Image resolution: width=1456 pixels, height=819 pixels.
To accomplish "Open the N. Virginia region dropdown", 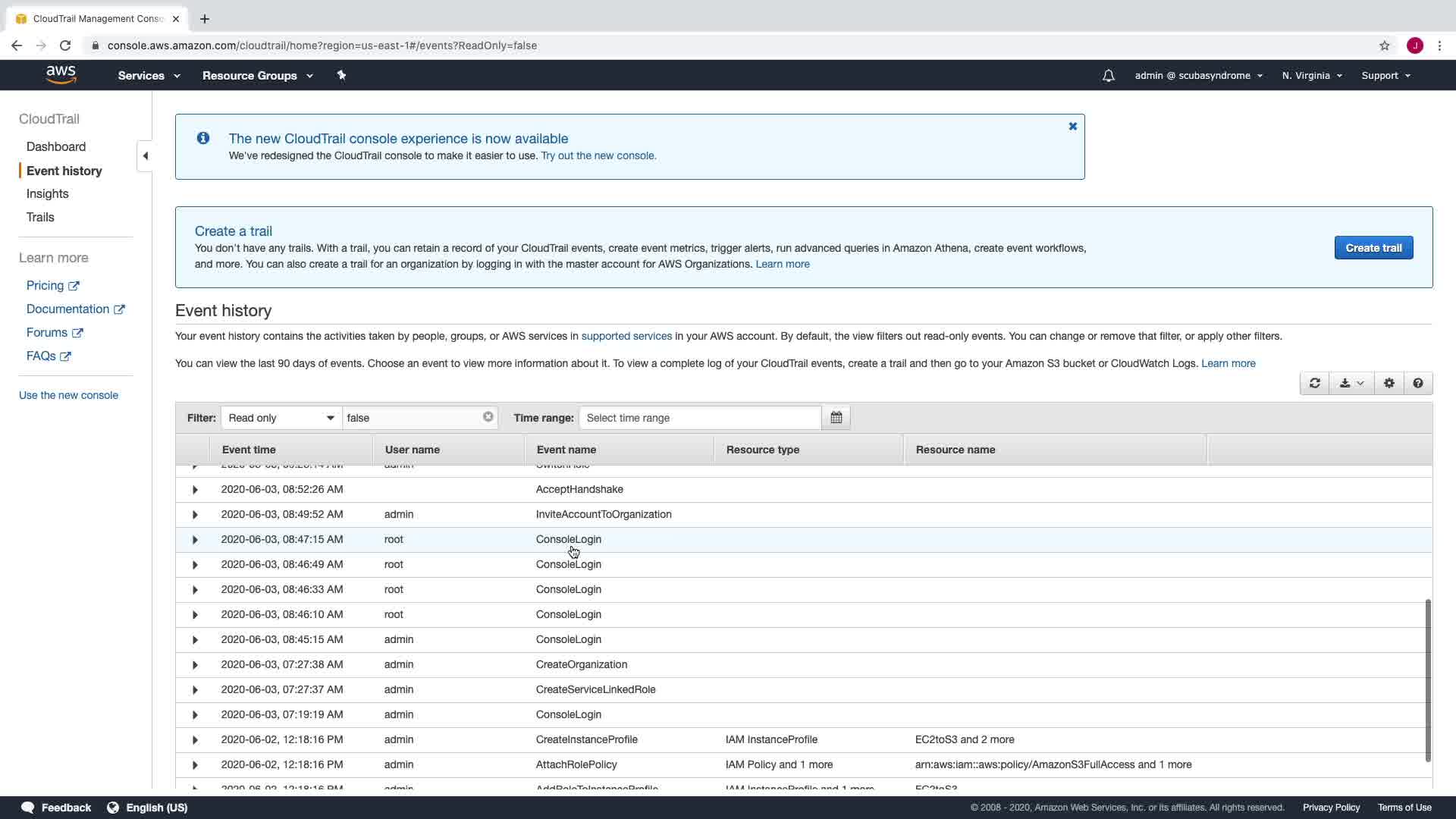I will [x=1311, y=76].
